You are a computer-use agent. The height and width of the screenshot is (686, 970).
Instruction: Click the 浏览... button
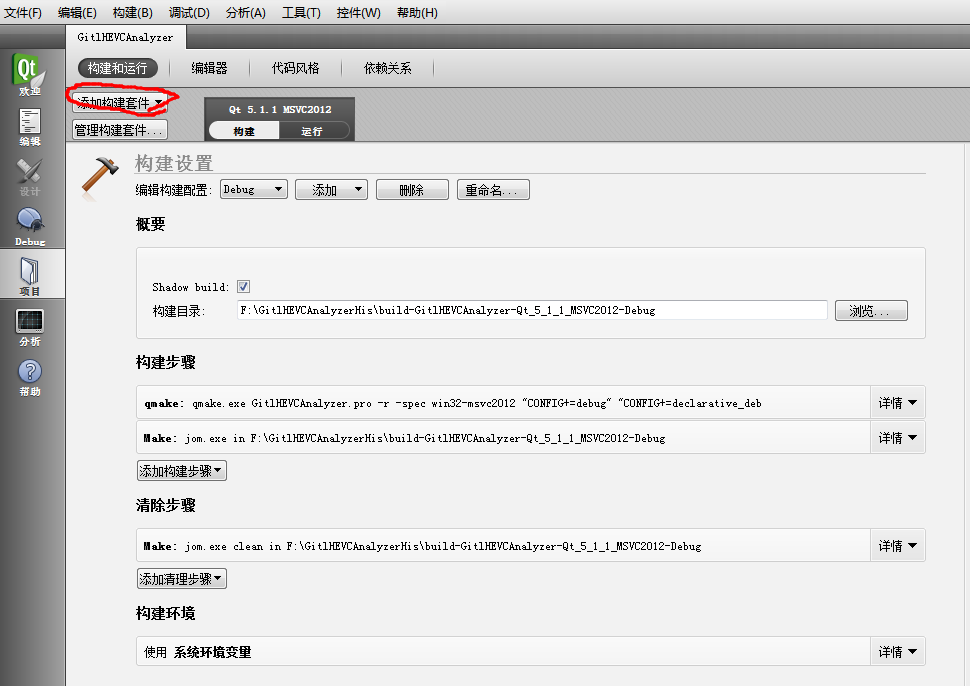(871, 311)
